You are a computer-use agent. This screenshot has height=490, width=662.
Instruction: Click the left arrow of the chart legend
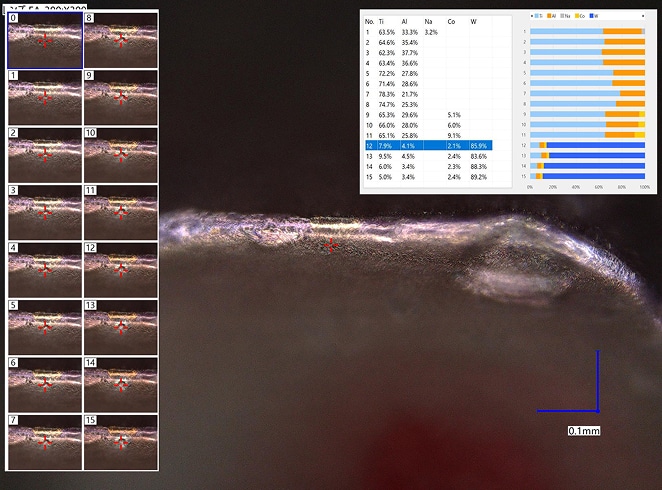click(531, 17)
